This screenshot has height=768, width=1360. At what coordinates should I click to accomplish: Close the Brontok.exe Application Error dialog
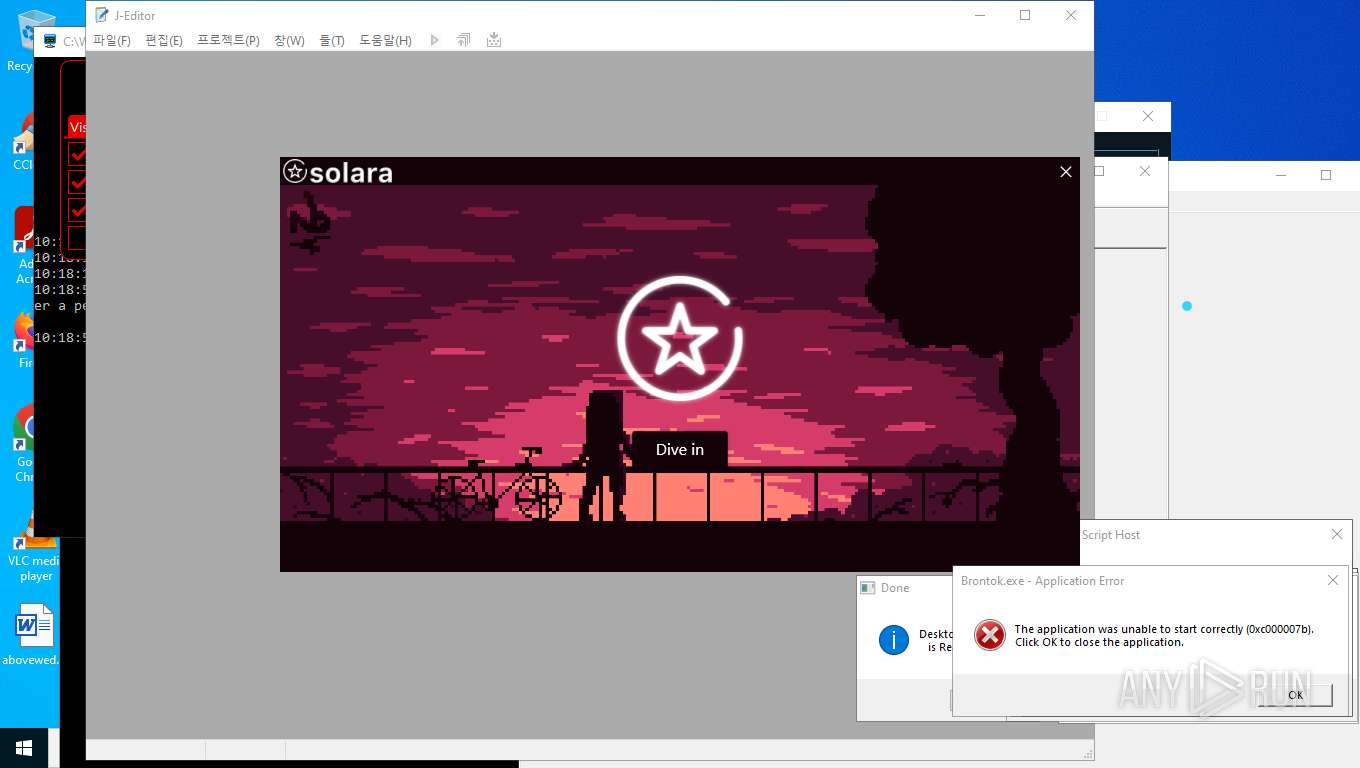click(x=1333, y=580)
